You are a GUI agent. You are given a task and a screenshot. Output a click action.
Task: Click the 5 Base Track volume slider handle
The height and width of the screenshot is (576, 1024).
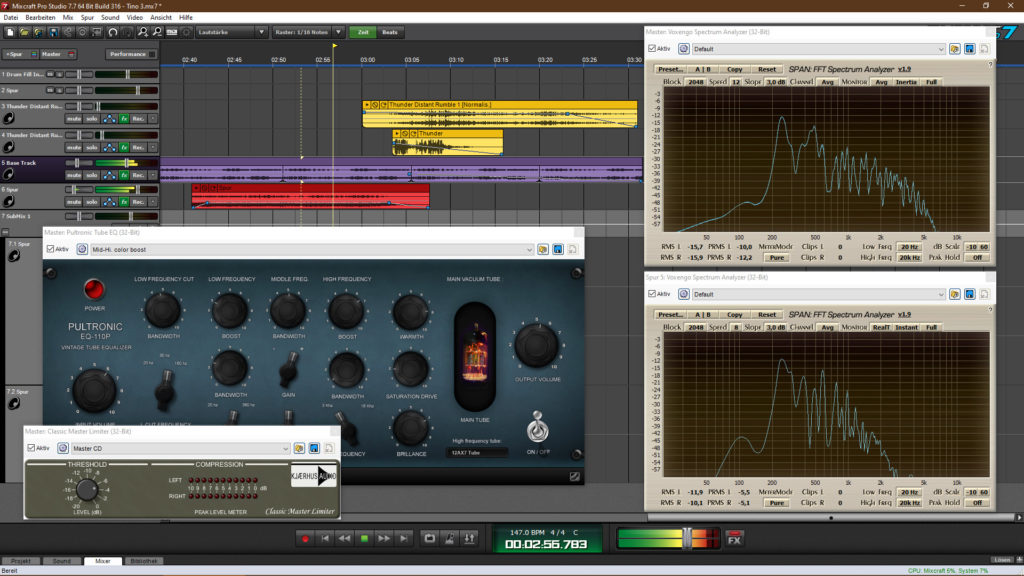(128, 163)
